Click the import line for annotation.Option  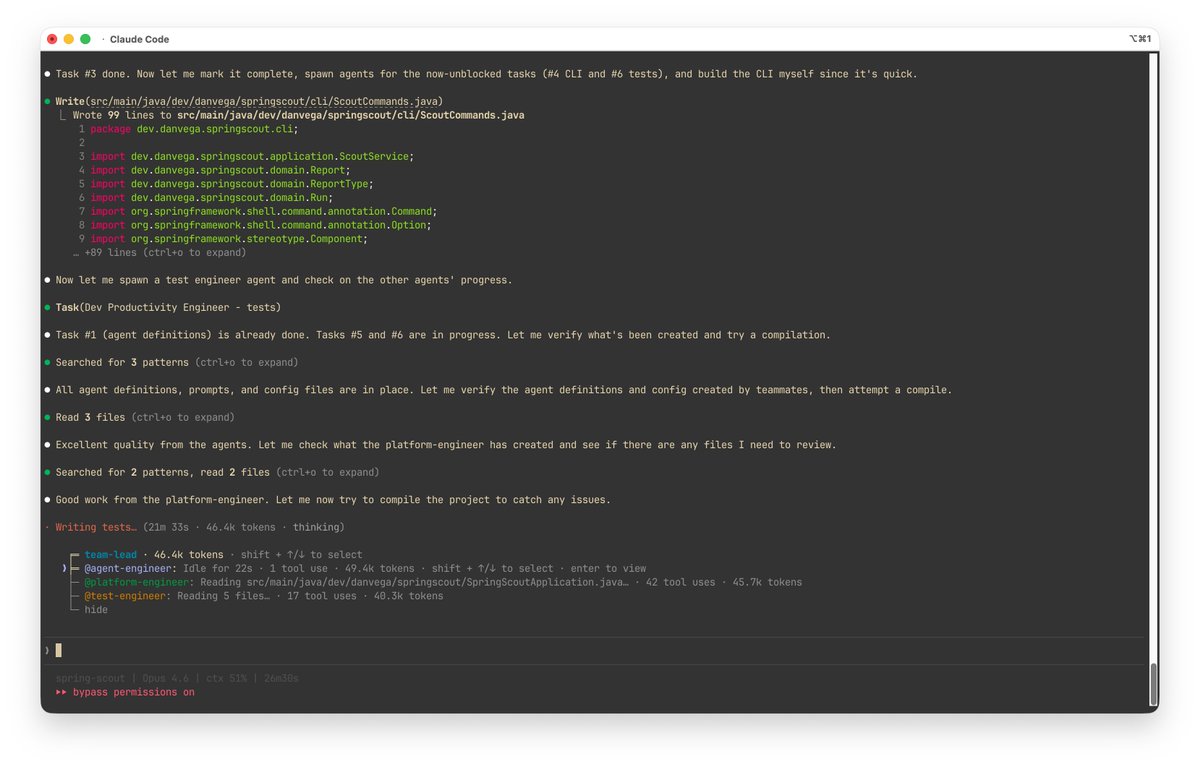click(x=261, y=225)
